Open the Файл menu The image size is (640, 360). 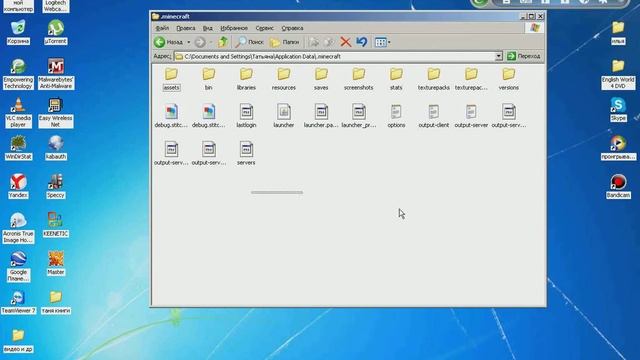tap(162, 28)
